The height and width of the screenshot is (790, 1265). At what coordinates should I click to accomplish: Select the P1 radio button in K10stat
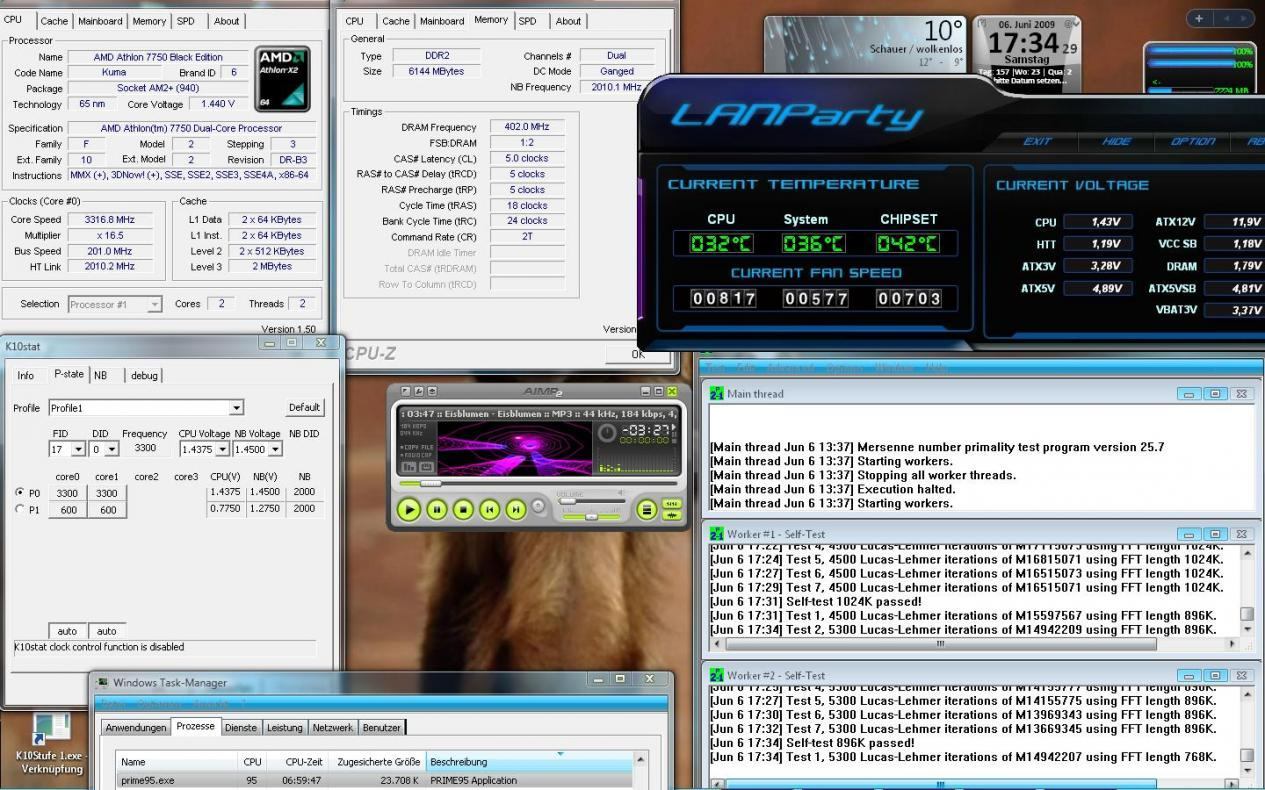tap(20, 509)
